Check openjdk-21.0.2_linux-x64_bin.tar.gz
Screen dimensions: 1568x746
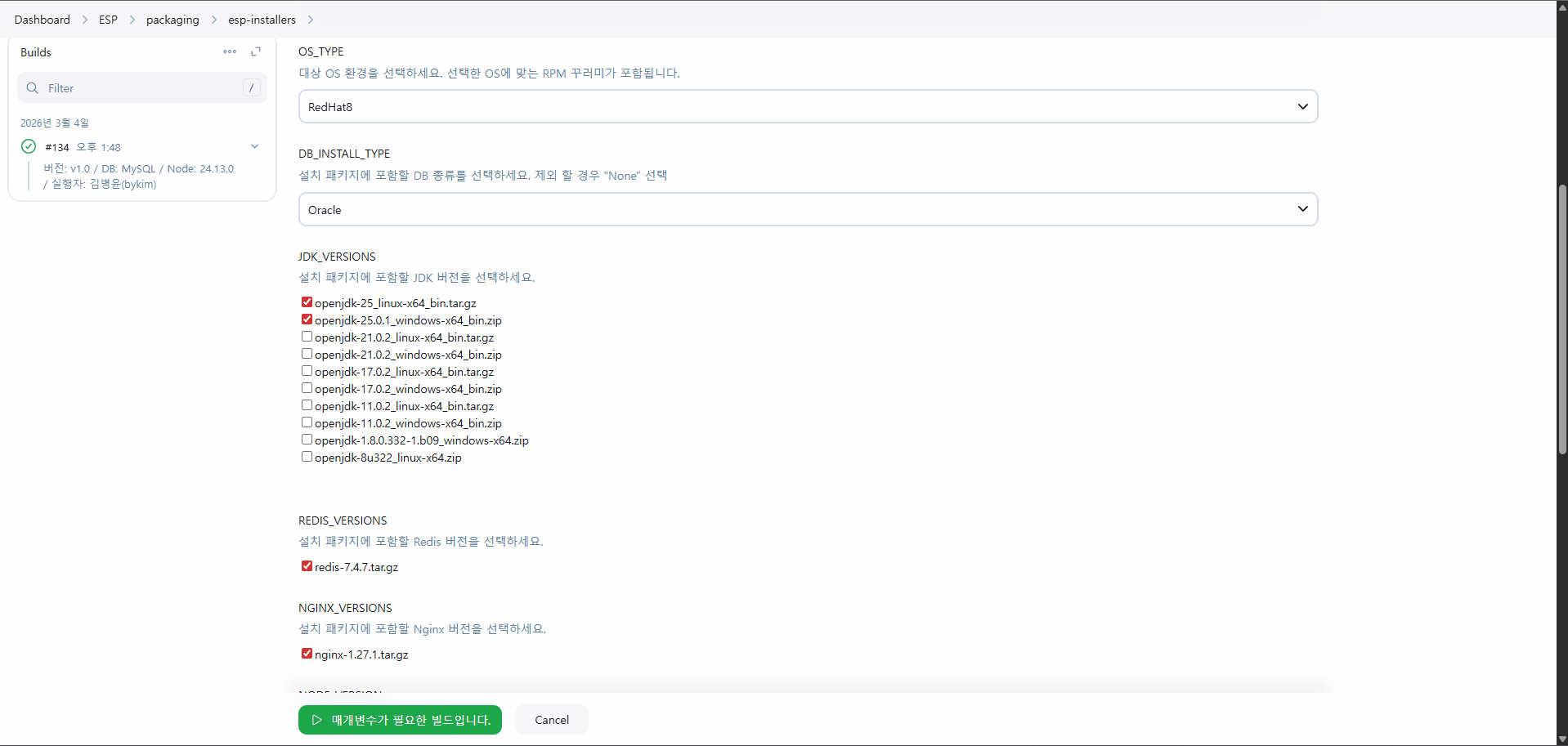[307, 337]
